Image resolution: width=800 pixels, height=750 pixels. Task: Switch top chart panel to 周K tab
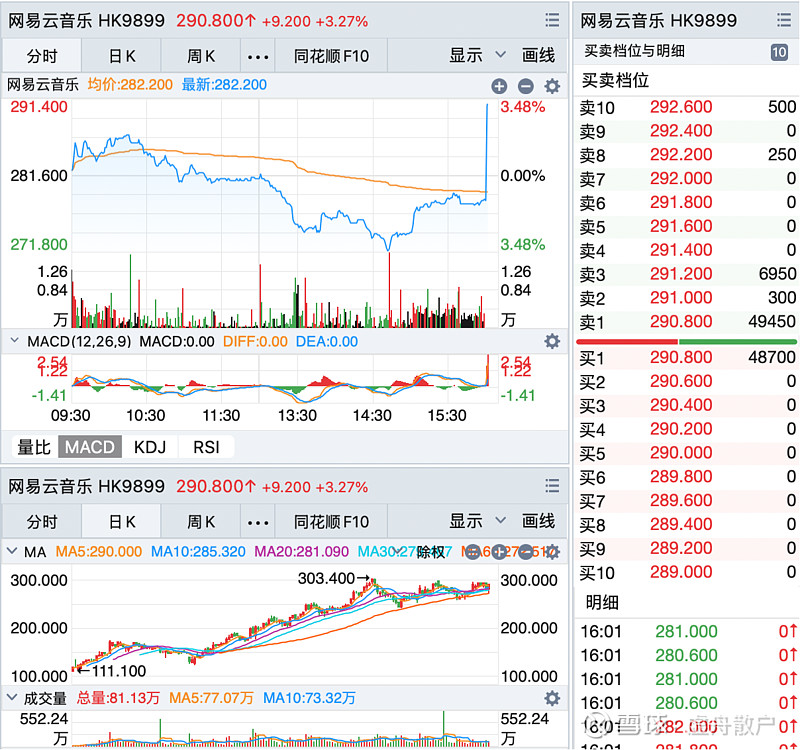pyautogui.click(x=201, y=56)
